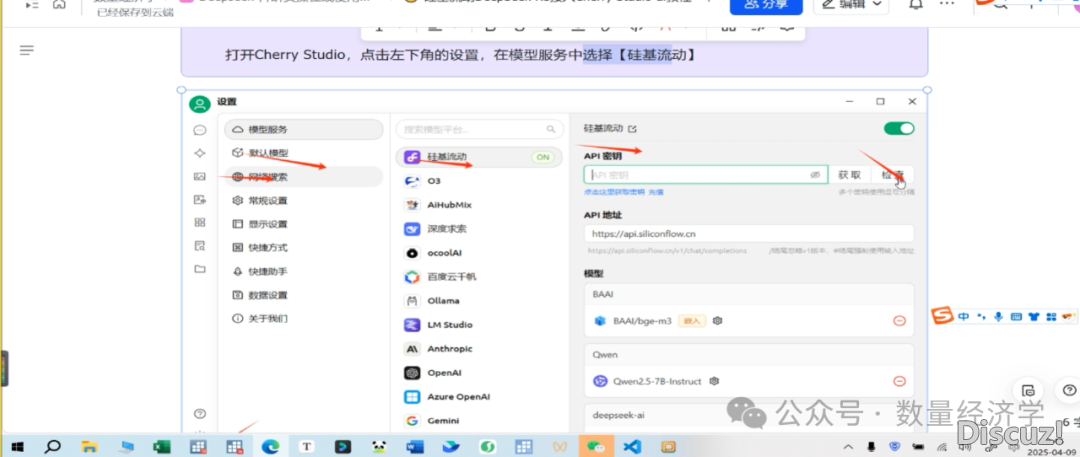Click the 分享 share button
The width and height of the screenshot is (1080, 457).
(766, 4)
